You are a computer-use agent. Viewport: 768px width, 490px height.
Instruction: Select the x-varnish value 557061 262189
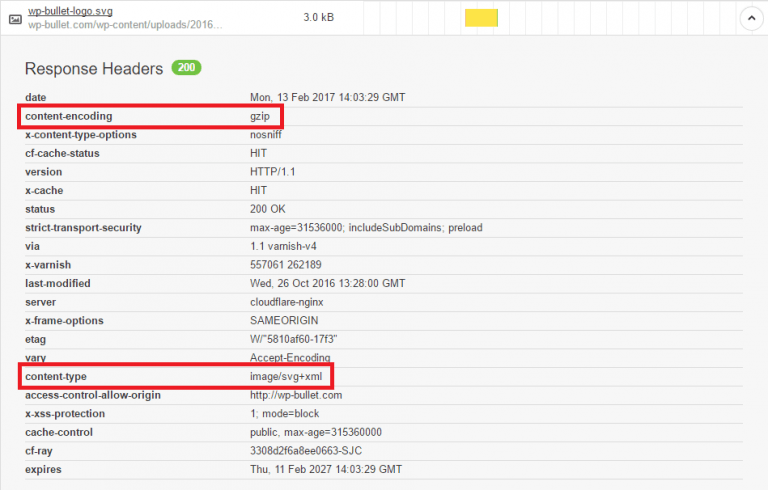click(x=286, y=265)
